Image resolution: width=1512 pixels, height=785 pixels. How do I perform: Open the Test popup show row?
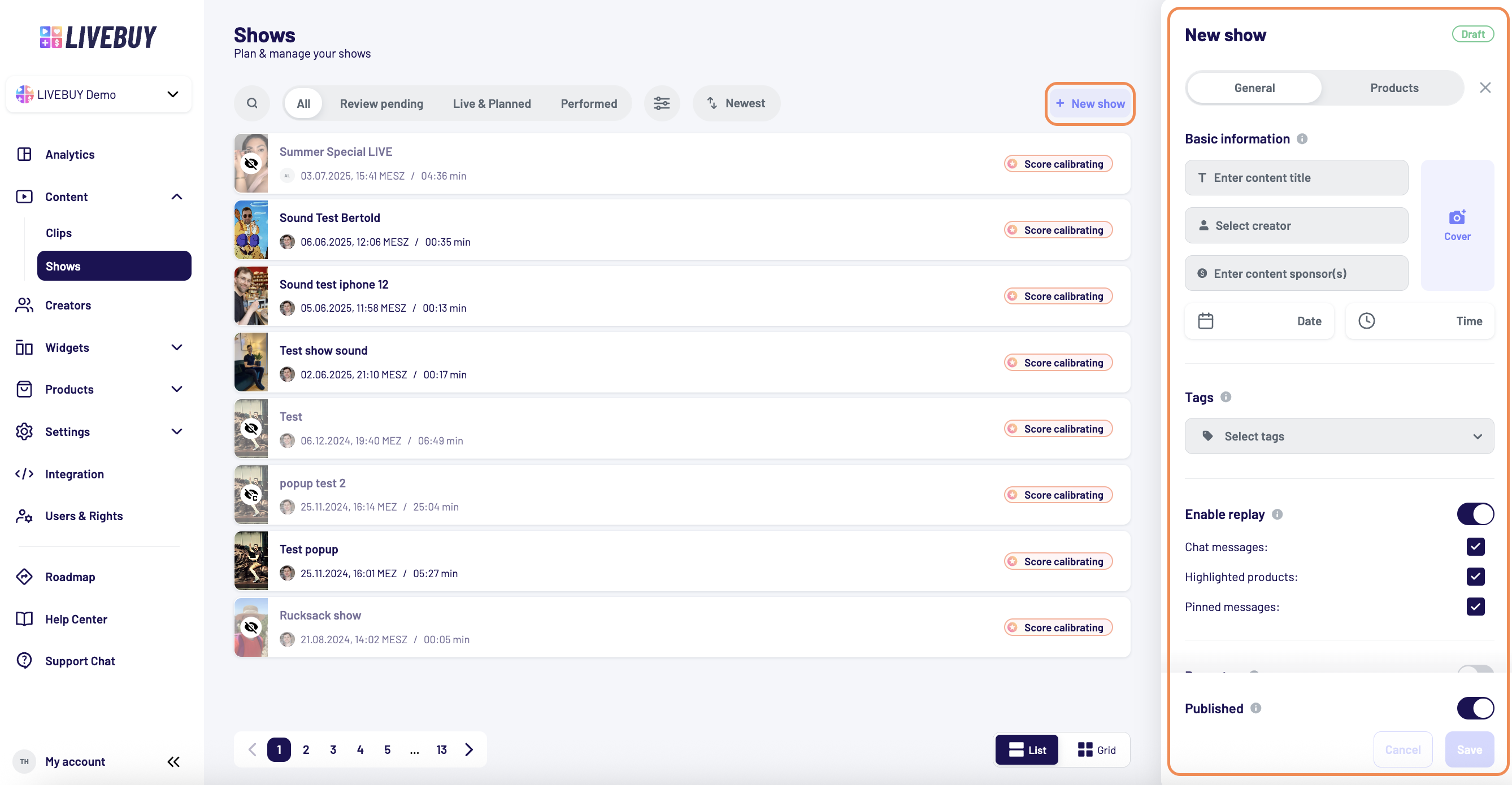pyautogui.click(x=681, y=561)
